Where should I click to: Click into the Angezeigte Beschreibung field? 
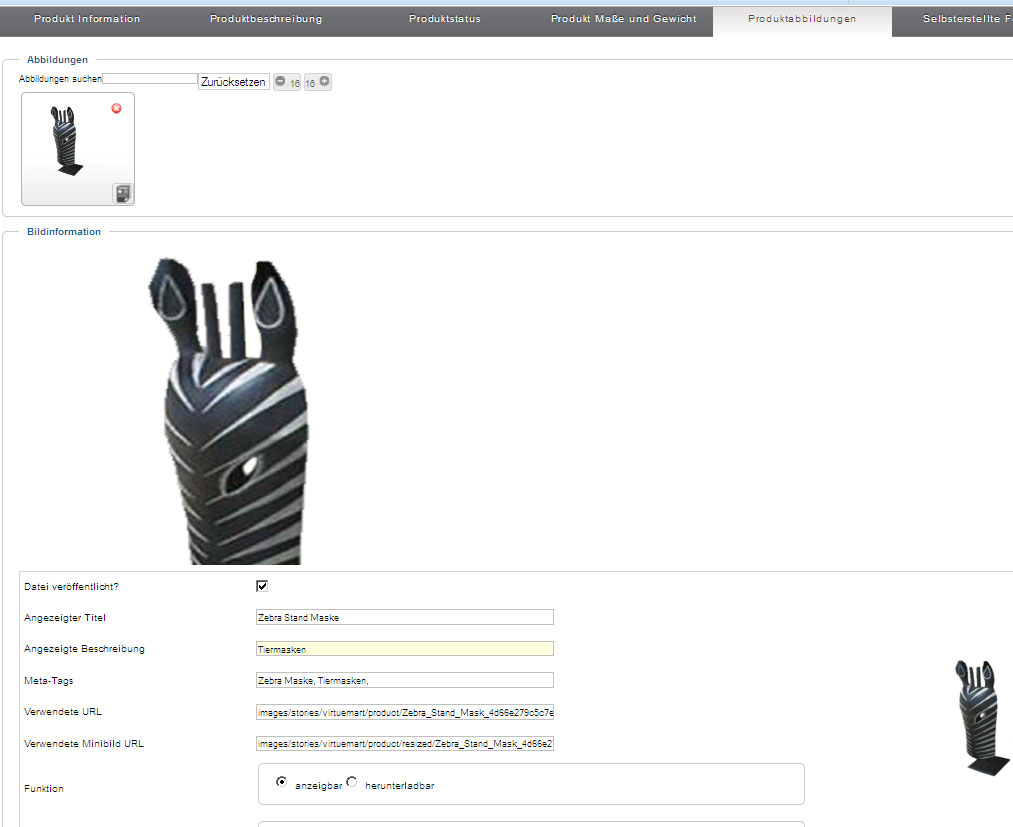(404, 649)
